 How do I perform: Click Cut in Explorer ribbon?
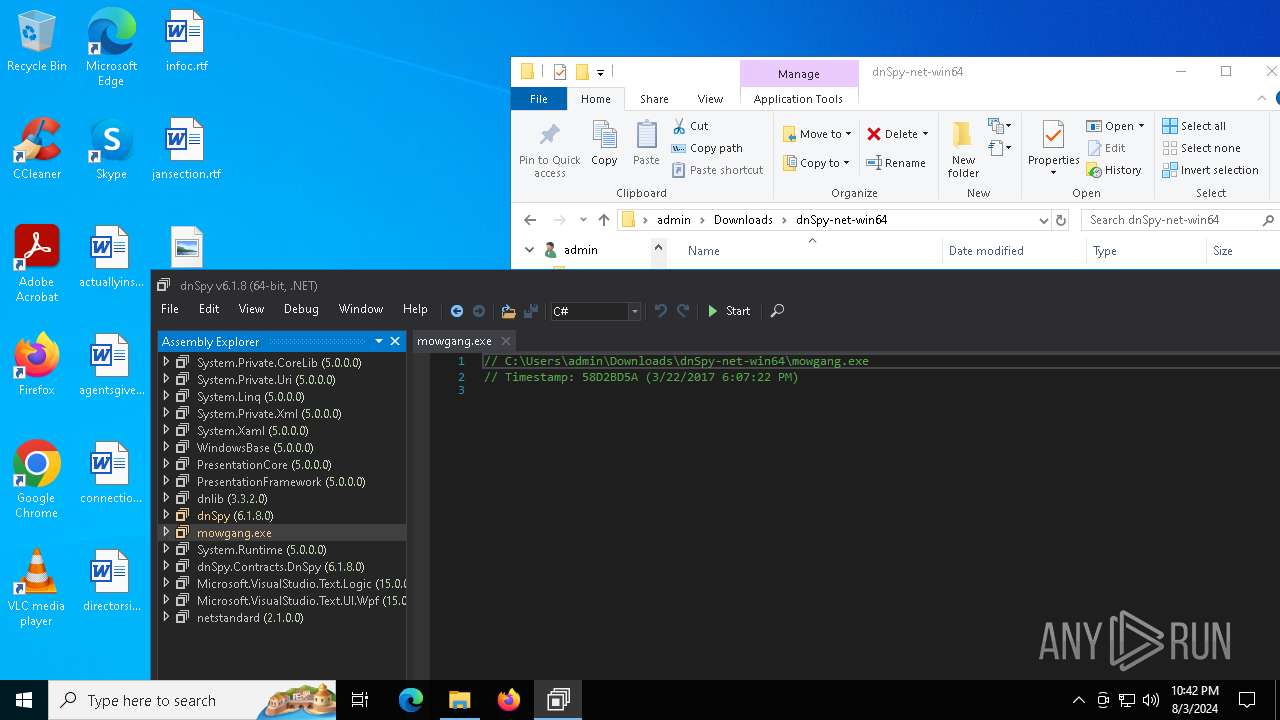pos(690,126)
